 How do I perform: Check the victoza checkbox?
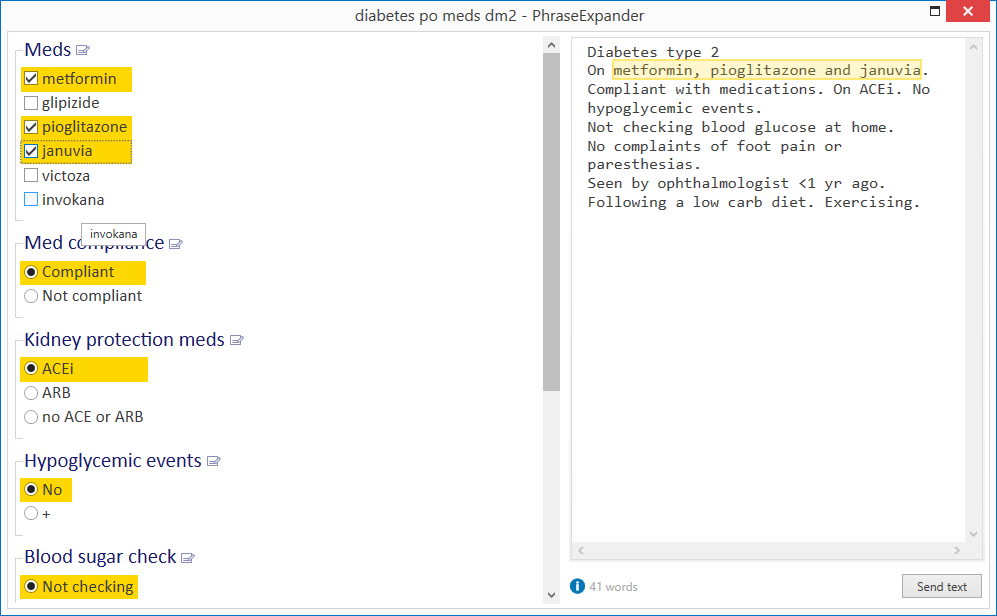[31, 175]
